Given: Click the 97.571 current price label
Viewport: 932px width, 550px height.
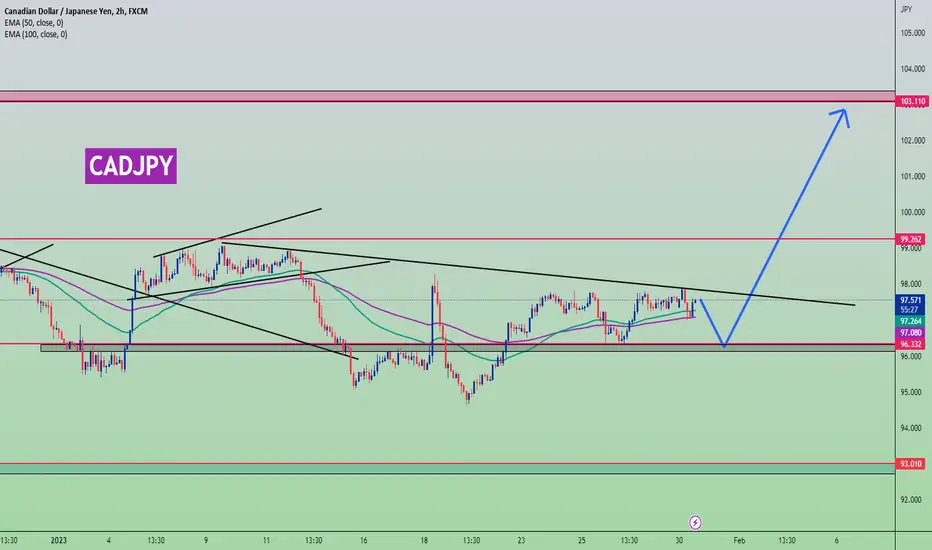Looking at the screenshot, I should tap(911, 300).
